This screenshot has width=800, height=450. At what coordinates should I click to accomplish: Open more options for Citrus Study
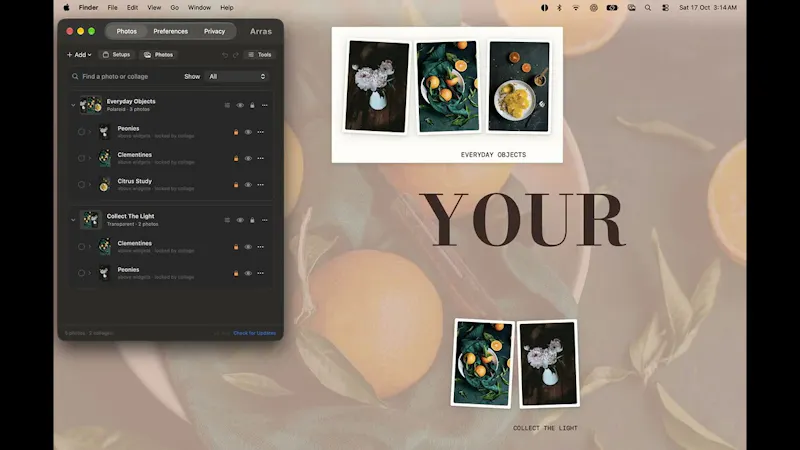(261, 185)
